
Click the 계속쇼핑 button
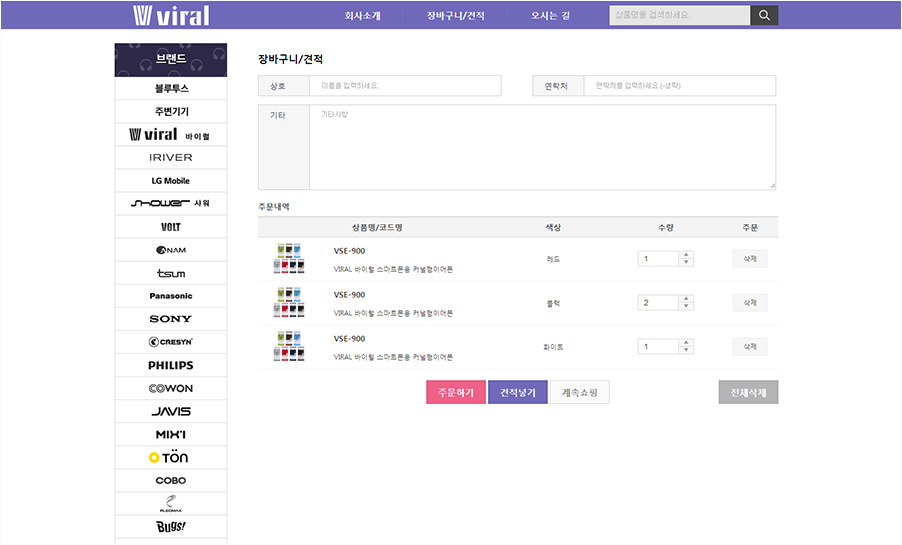coord(579,392)
